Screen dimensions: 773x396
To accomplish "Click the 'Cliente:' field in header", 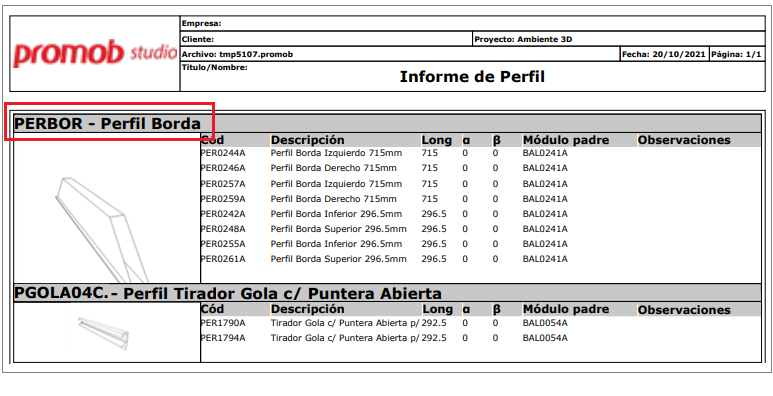I will pos(326,39).
